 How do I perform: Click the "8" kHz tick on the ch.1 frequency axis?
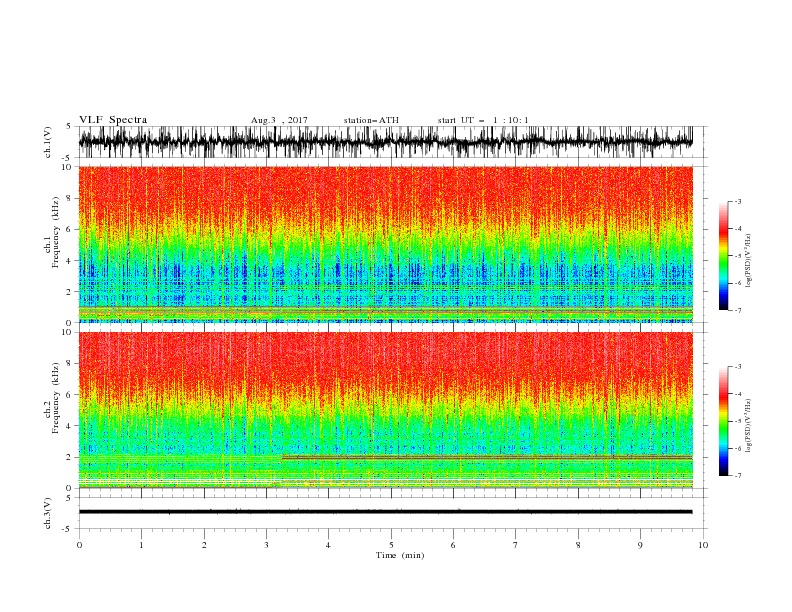[x=69, y=198]
